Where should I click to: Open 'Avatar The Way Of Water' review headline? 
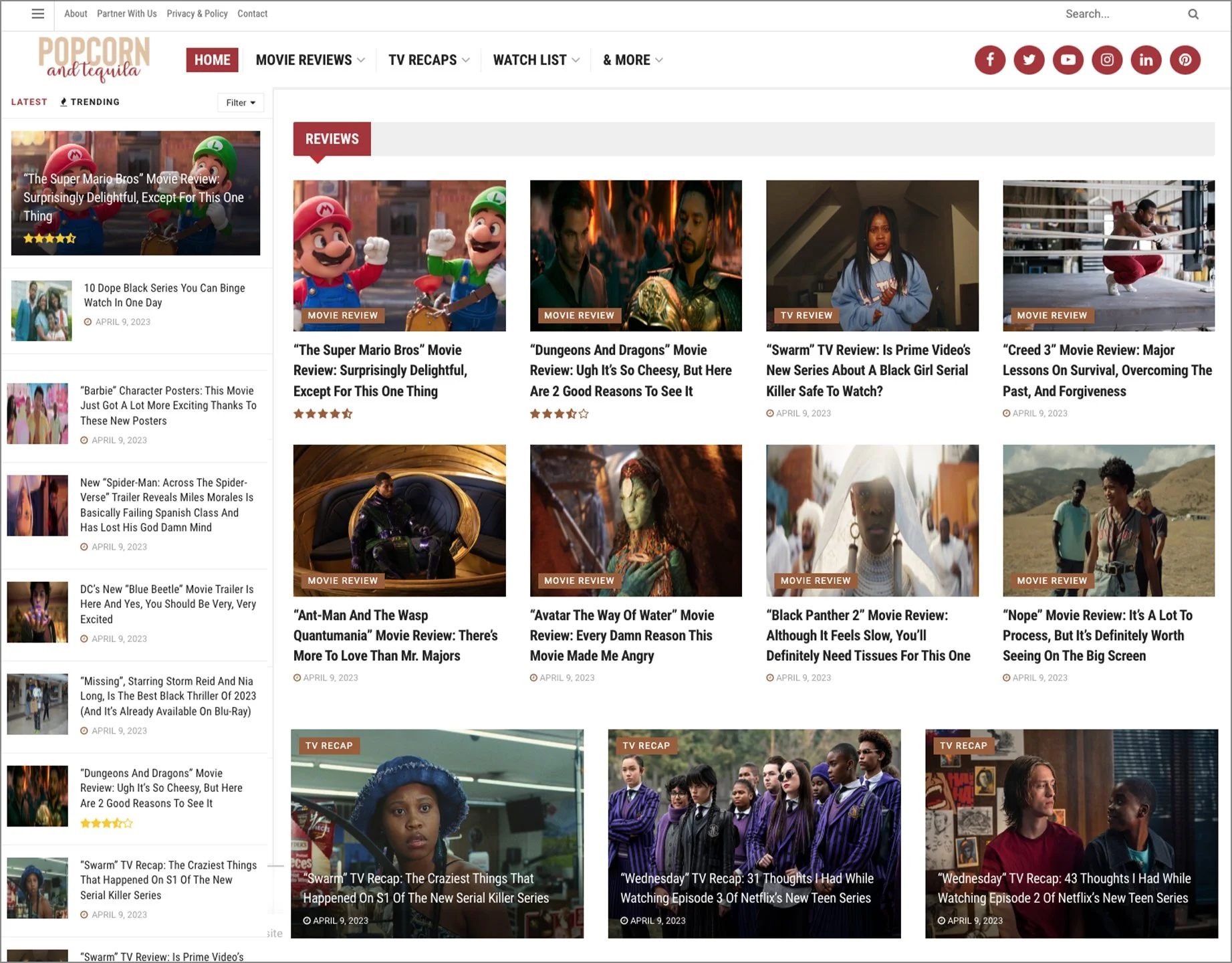[622, 635]
